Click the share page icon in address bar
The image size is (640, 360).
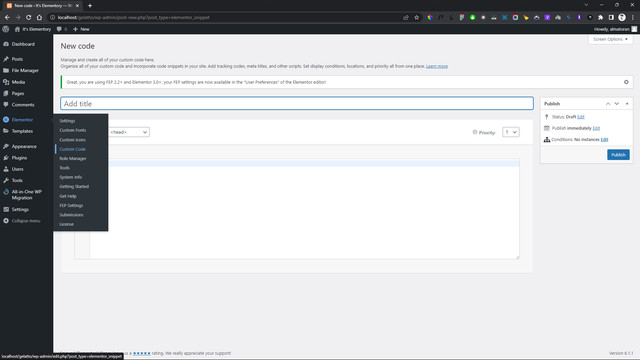click(x=406, y=18)
